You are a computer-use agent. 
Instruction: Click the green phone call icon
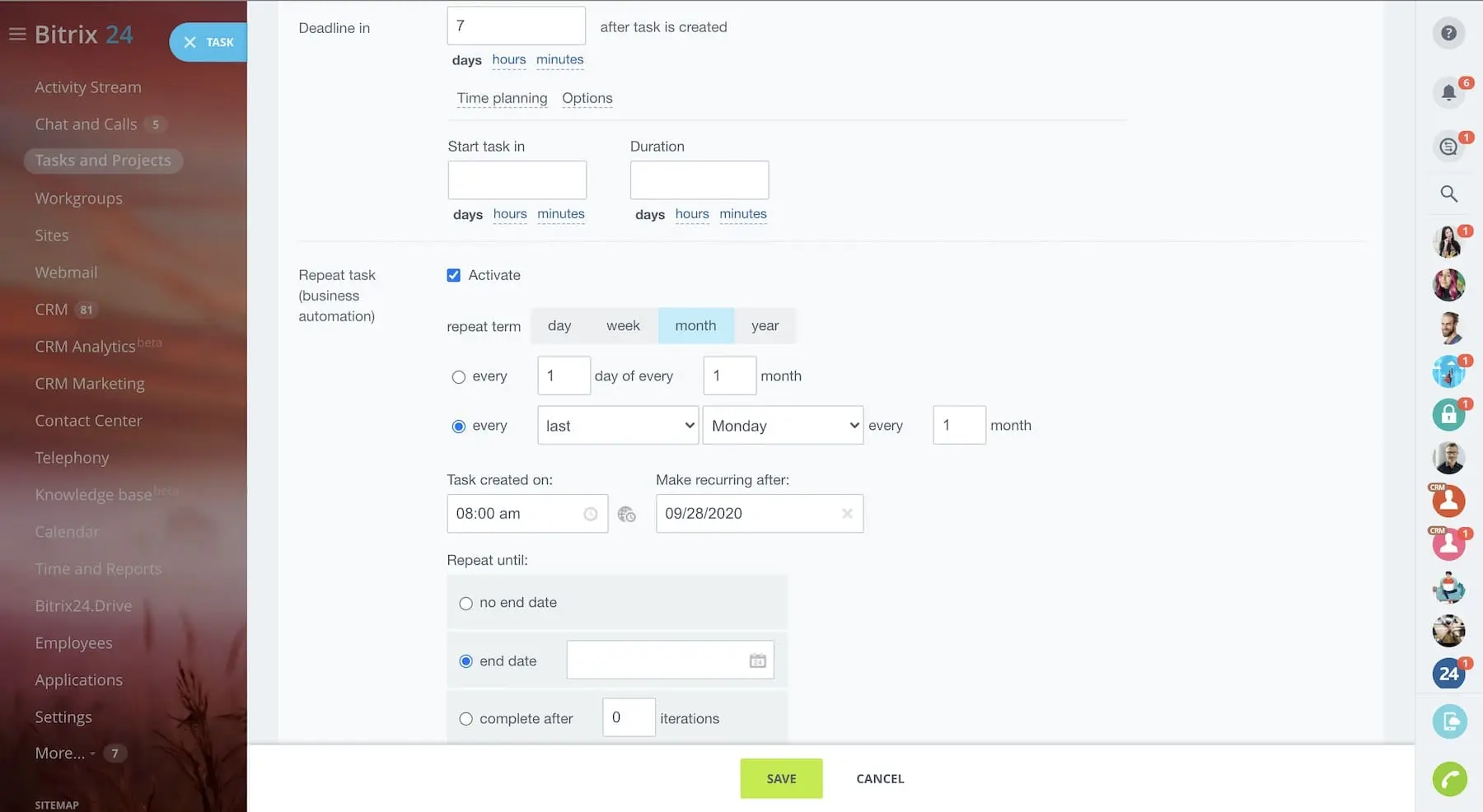[x=1448, y=779]
